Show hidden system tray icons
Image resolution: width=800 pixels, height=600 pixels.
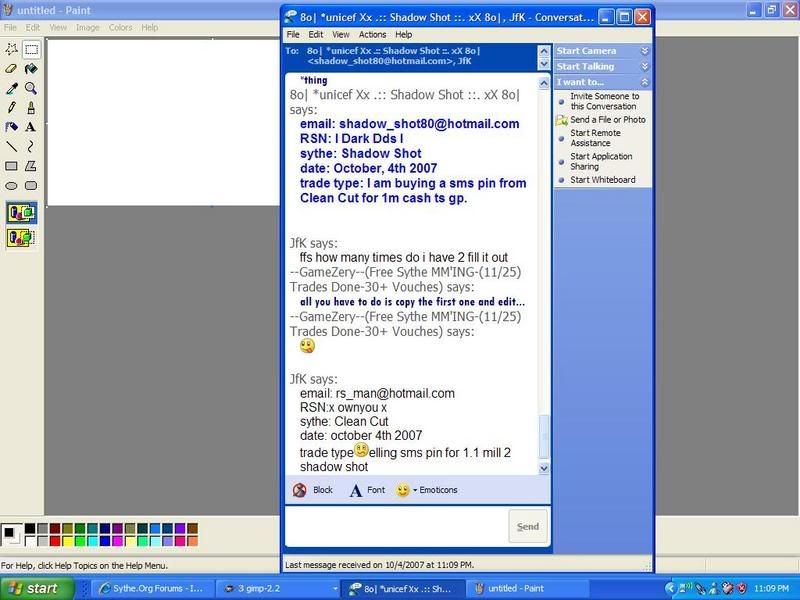pos(670,588)
